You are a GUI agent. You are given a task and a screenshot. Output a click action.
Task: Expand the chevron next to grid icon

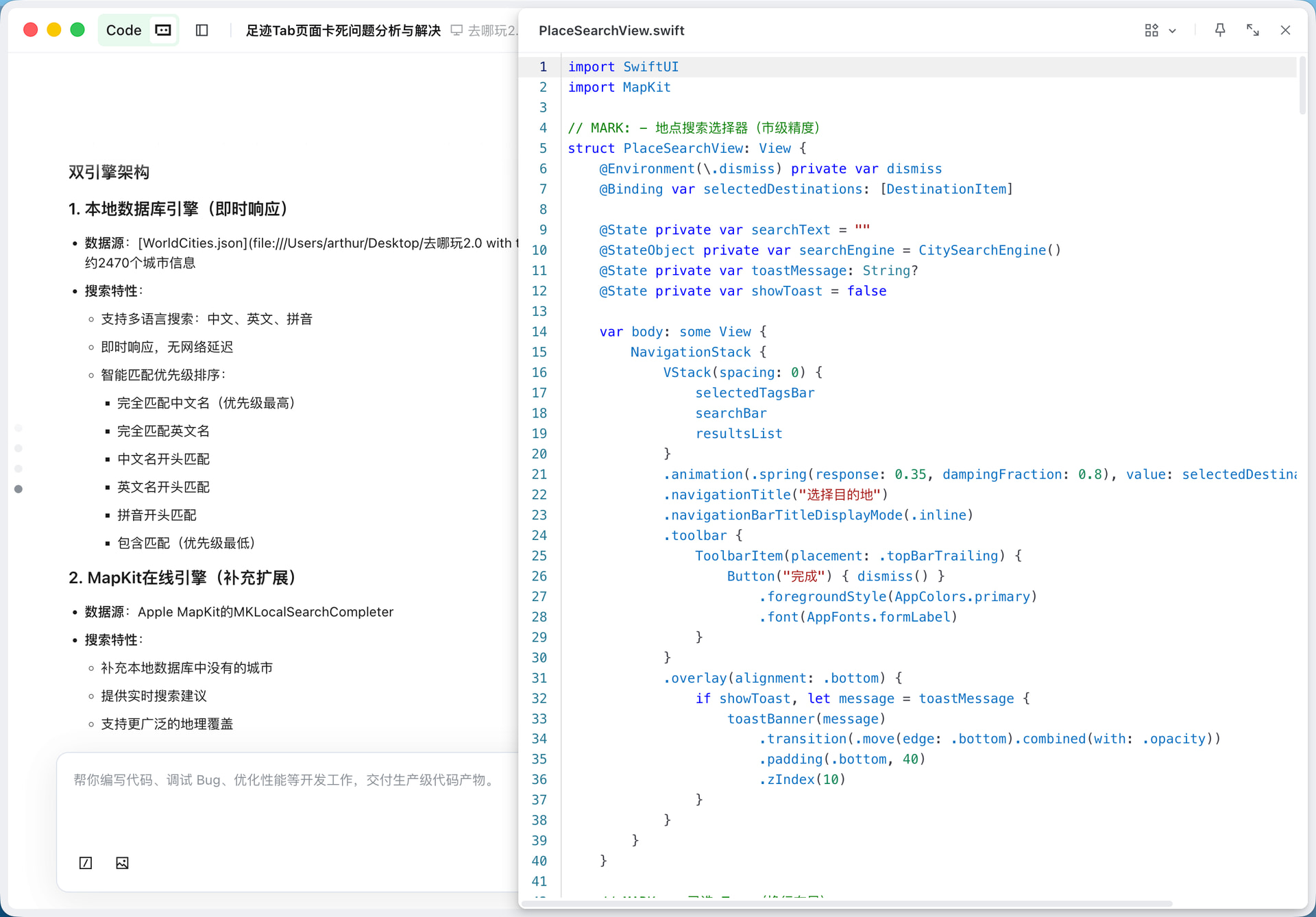1173,31
